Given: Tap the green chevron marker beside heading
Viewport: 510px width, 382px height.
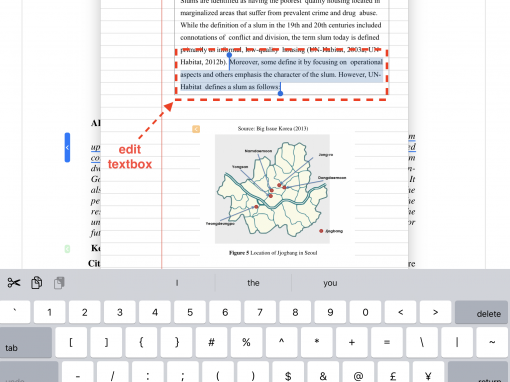Looking at the screenshot, I should pyautogui.click(x=67, y=249).
